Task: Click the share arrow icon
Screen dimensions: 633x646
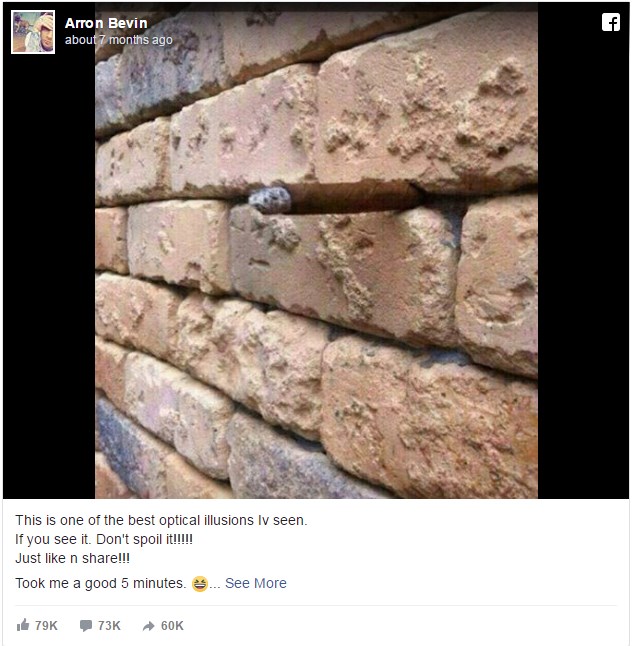Action: point(148,626)
